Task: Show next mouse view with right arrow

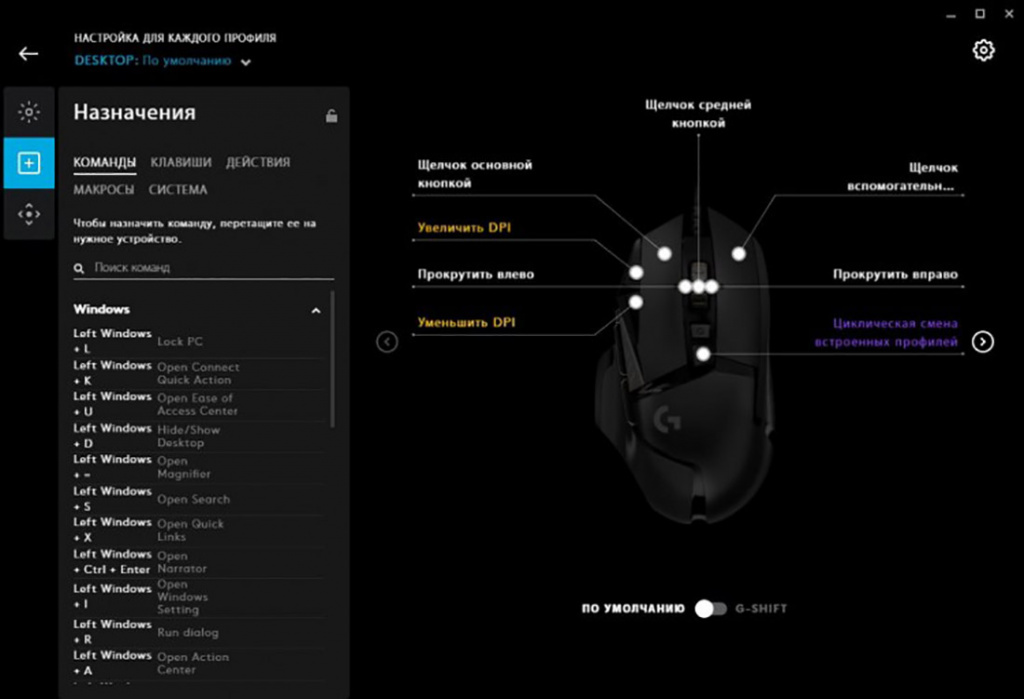Action: 984,342
